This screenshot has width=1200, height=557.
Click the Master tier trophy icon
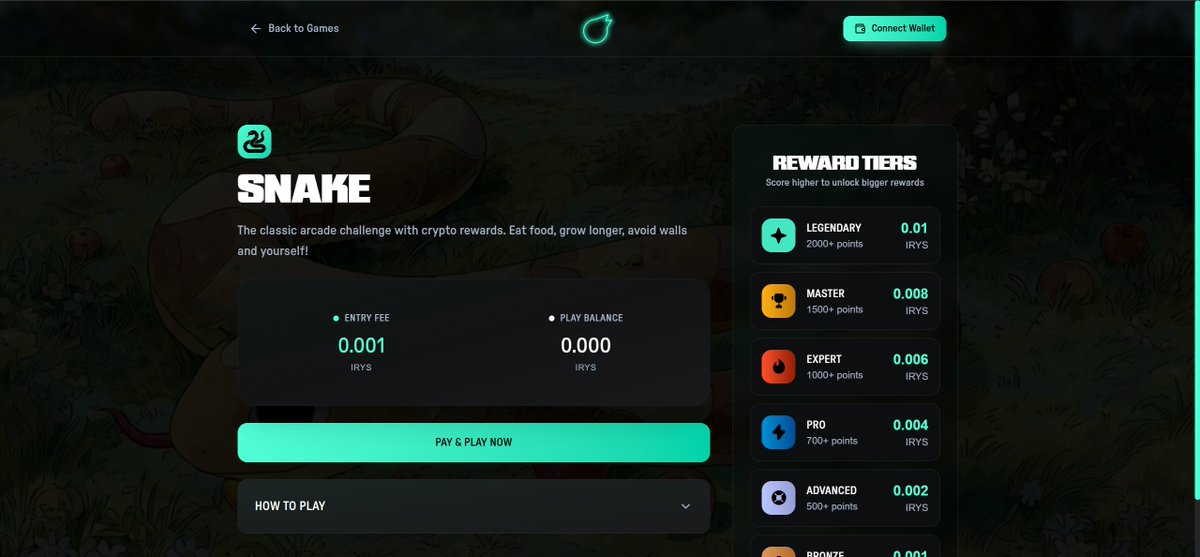click(x=778, y=301)
